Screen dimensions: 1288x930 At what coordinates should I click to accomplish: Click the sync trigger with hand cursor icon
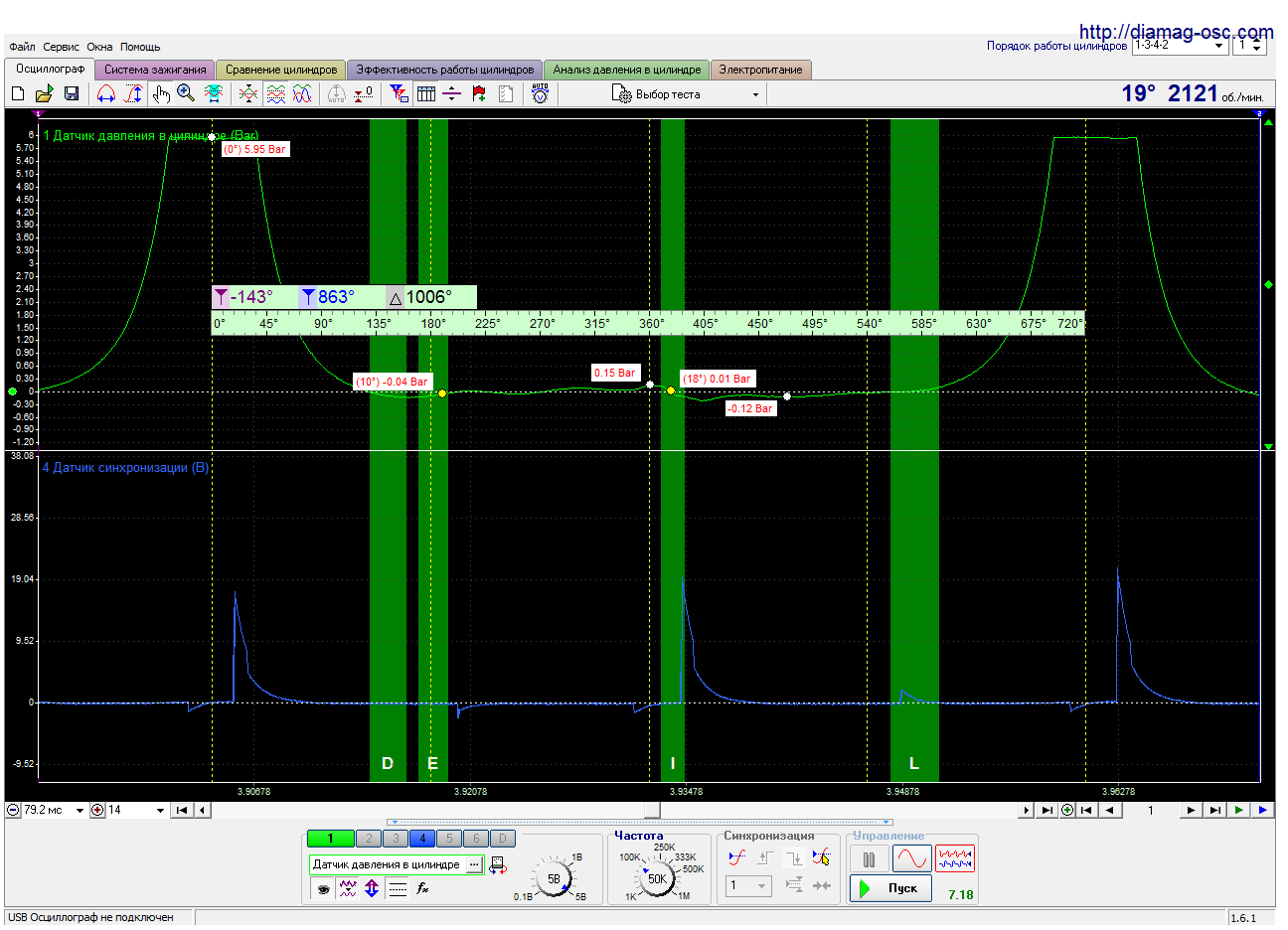(821, 856)
